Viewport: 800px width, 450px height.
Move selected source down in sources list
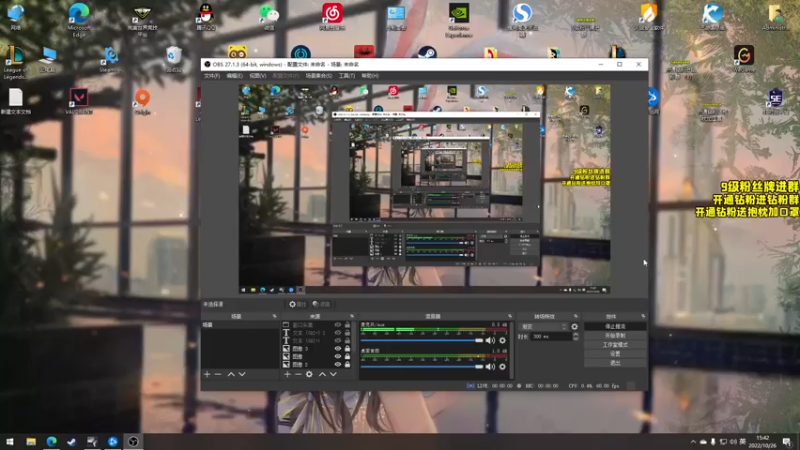tap(333, 374)
